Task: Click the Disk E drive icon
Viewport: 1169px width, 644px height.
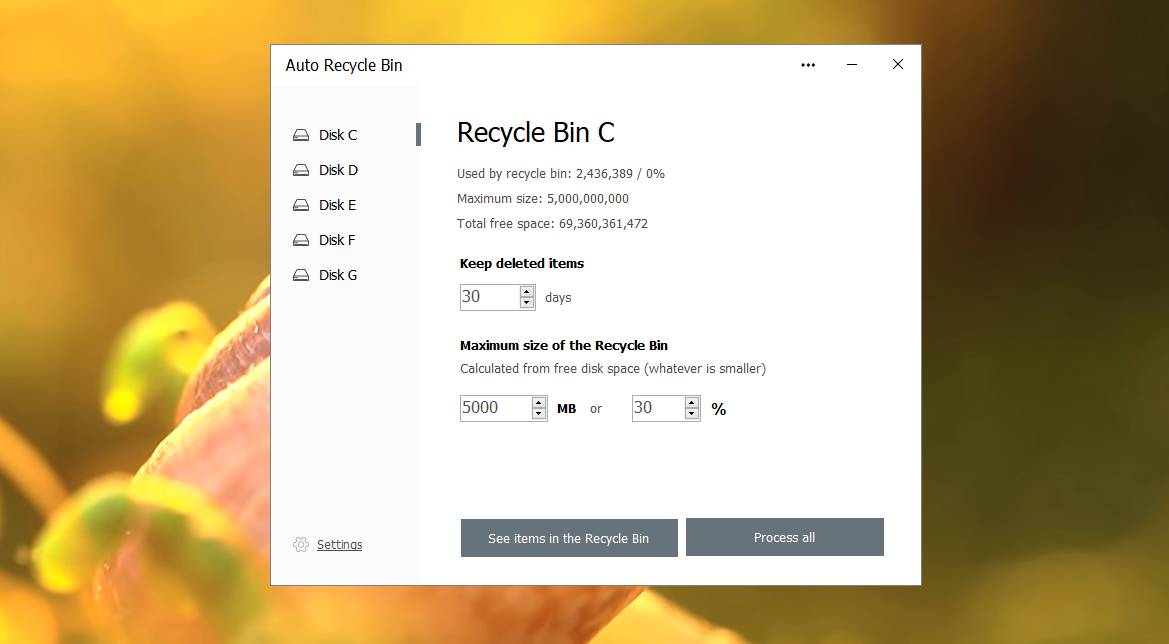Action: pos(300,206)
